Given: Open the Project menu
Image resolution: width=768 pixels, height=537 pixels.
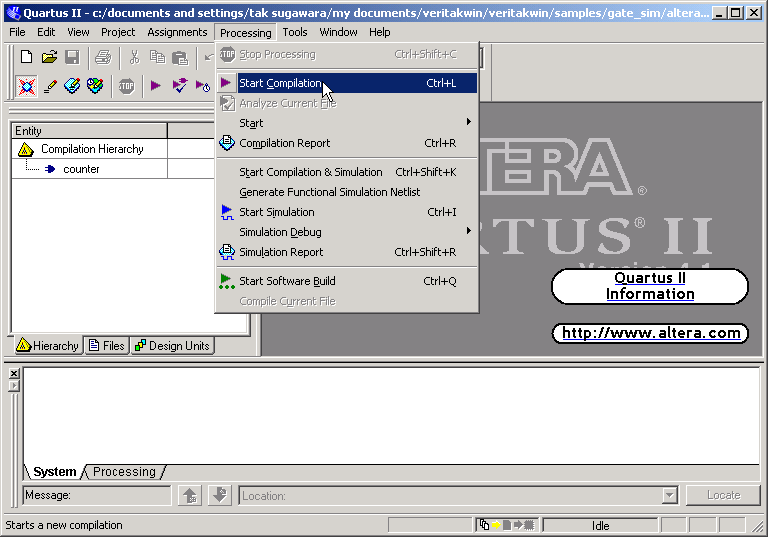Looking at the screenshot, I should pyautogui.click(x=118, y=32).
